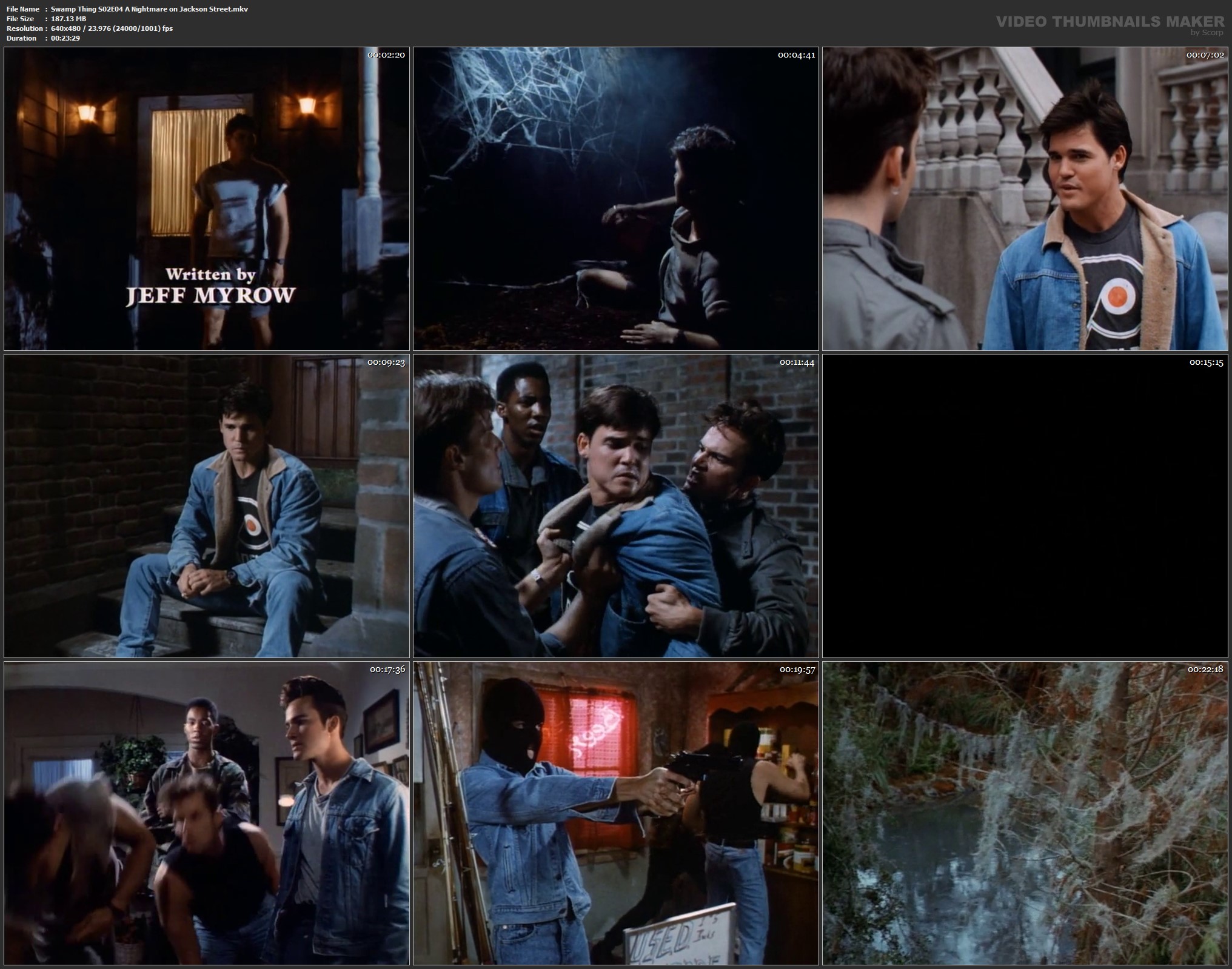Click the 00:19:57 timestamp label
The image size is (1232, 969).
click(797, 670)
